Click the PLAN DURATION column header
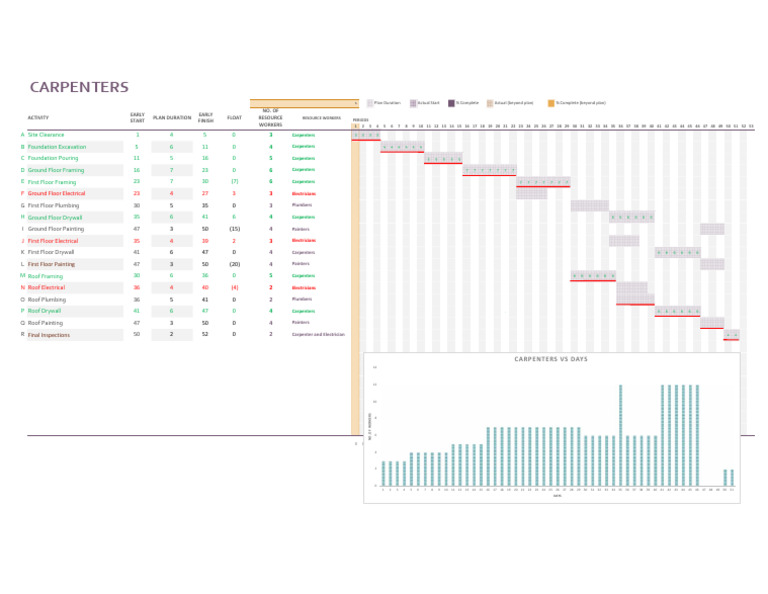 172,118
